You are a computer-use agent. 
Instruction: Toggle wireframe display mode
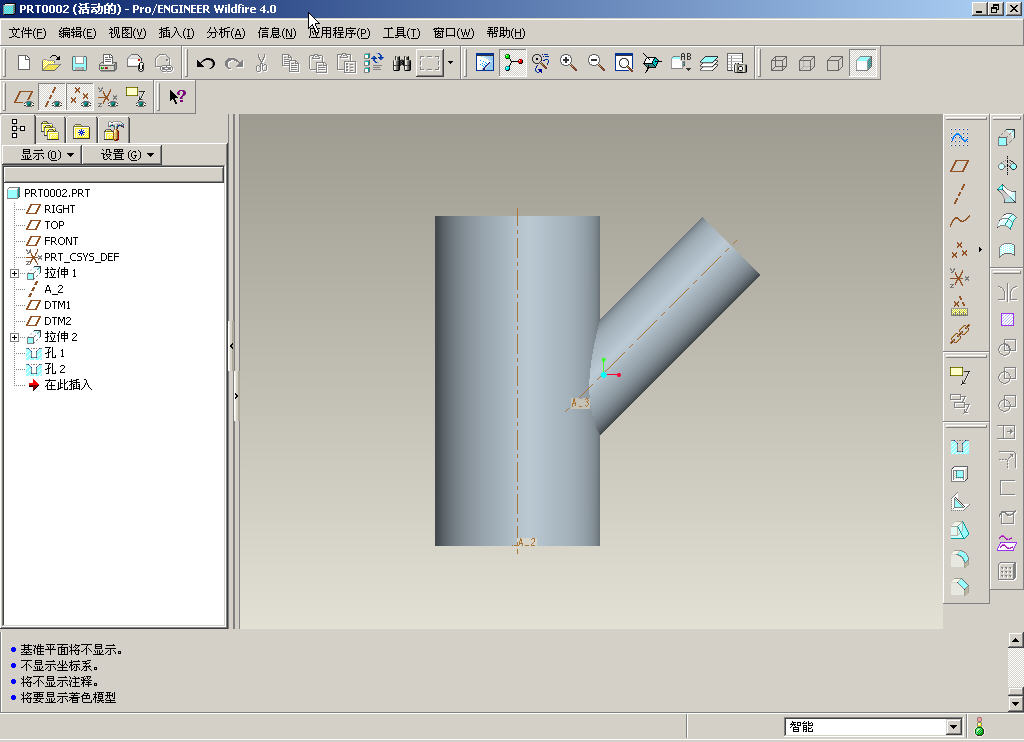pyautogui.click(x=779, y=64)
